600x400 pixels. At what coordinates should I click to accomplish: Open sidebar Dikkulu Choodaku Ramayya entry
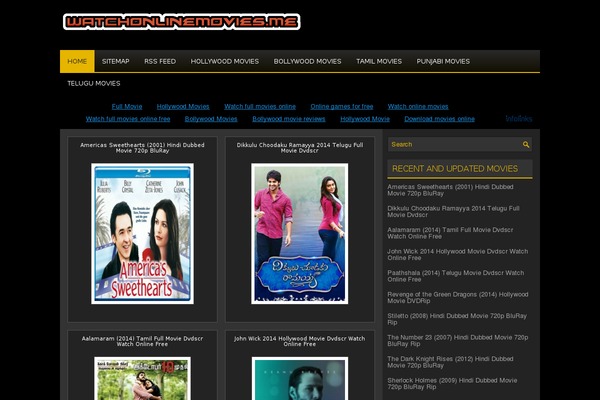click(453, 211)
